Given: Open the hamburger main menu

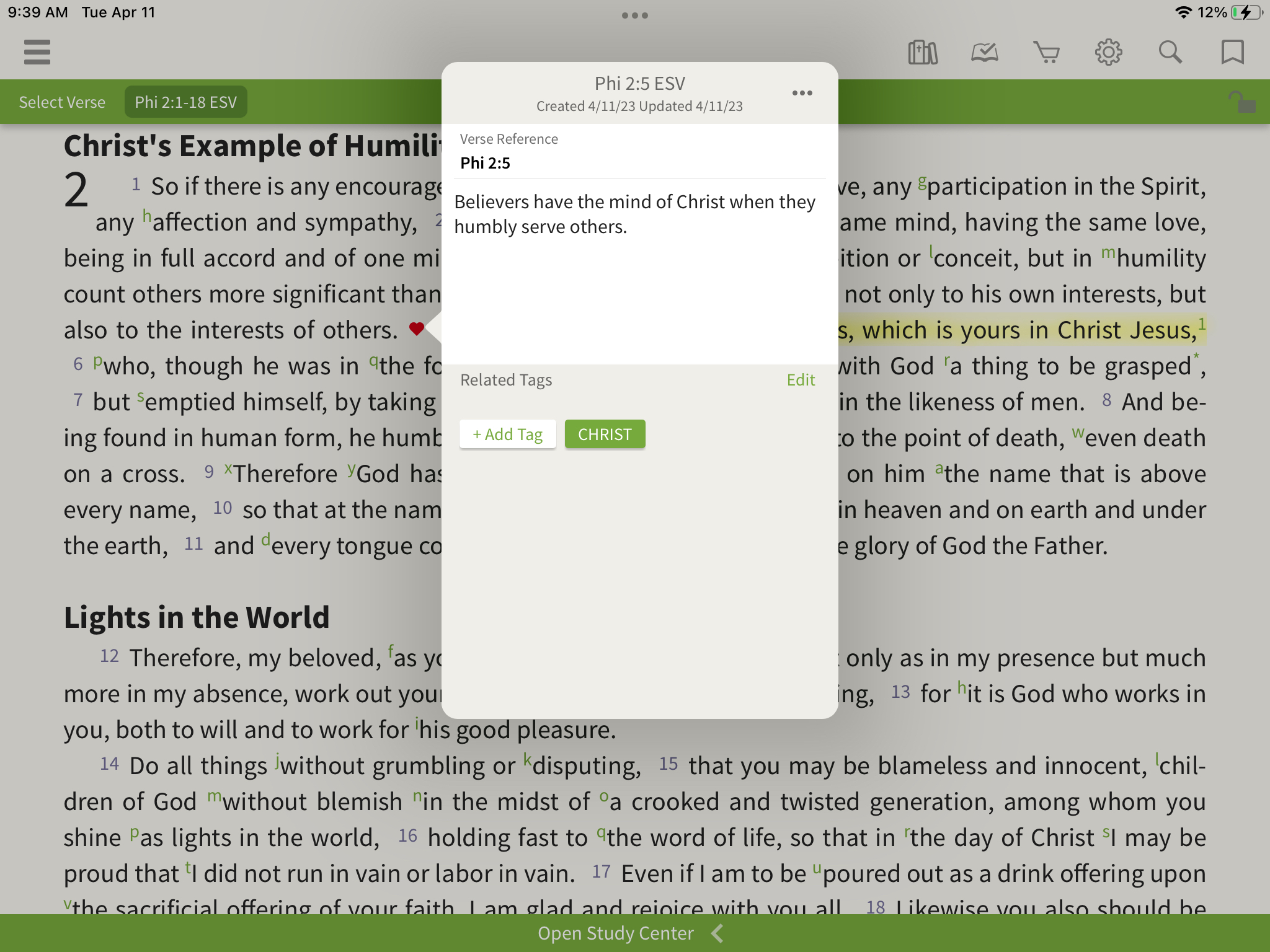Looking at the screenshot, I should point(37,52).
